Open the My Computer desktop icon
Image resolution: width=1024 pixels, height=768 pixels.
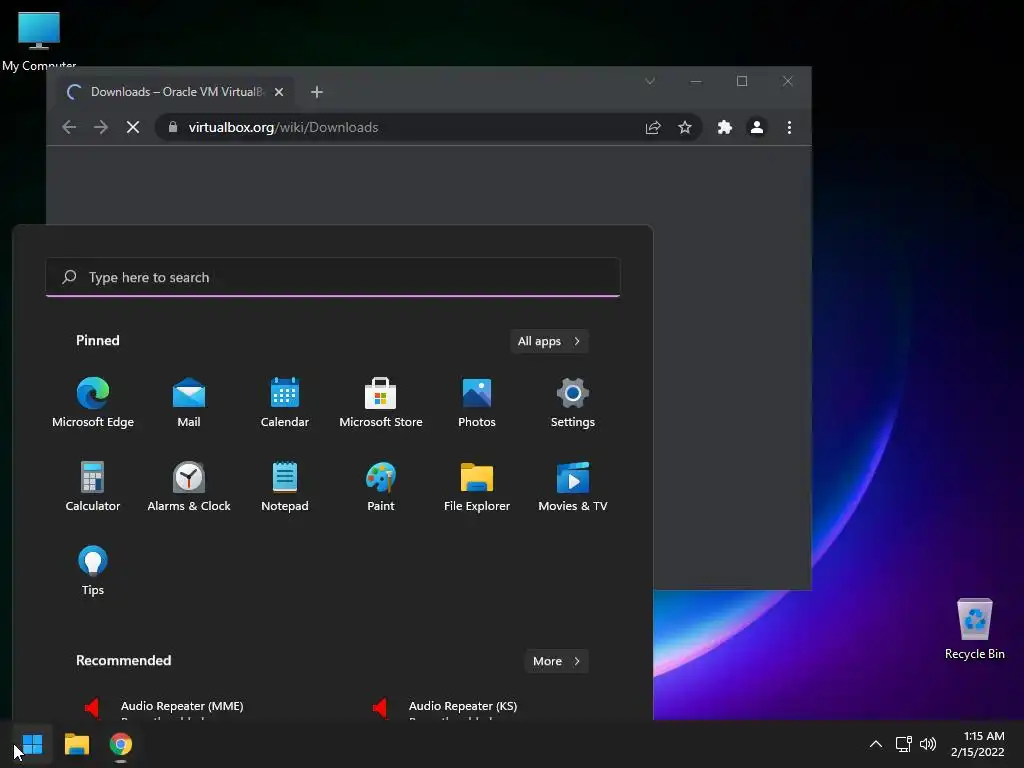(39, 39)
